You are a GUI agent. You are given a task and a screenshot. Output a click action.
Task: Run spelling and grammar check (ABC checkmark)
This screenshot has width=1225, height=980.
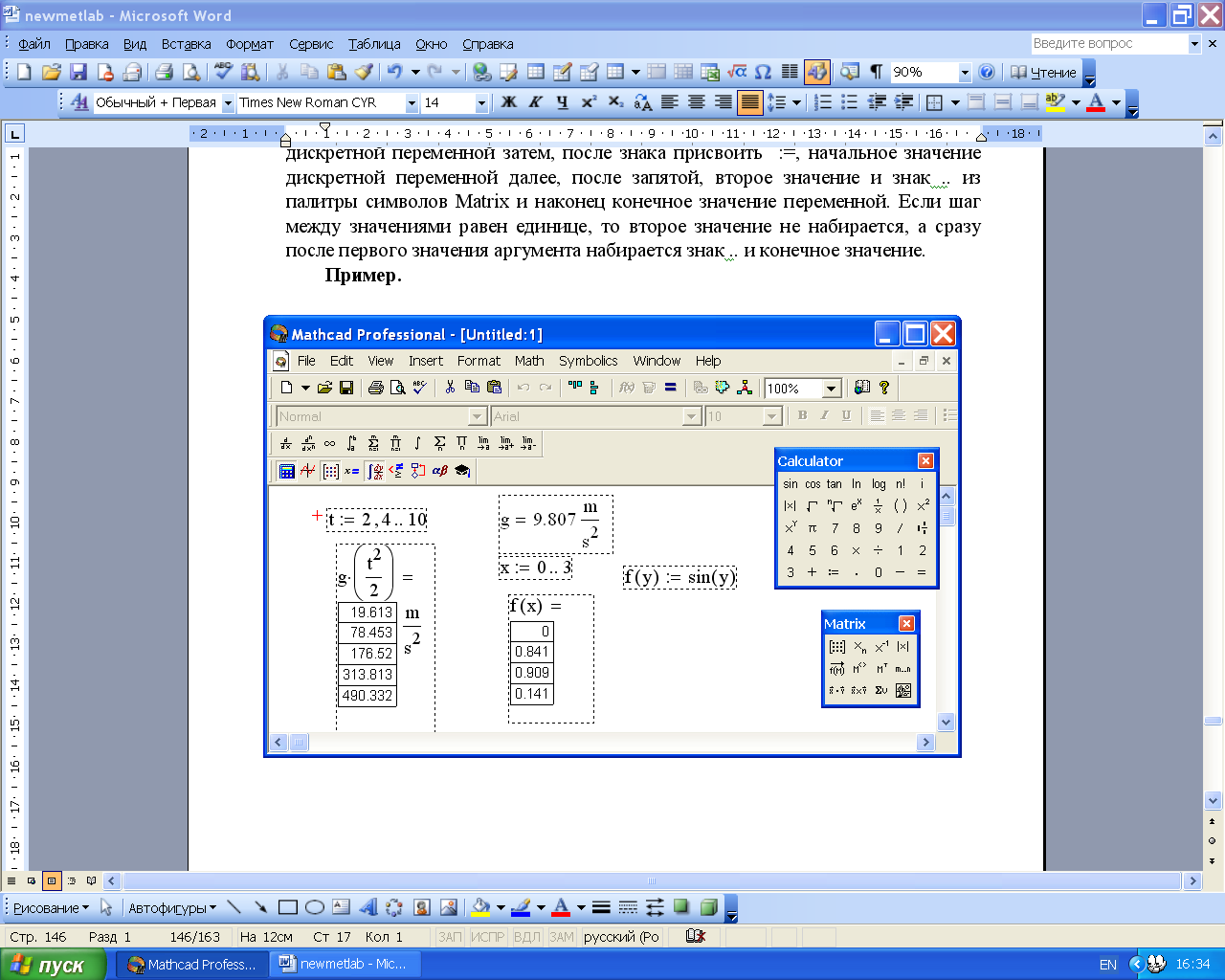point(223,72)
